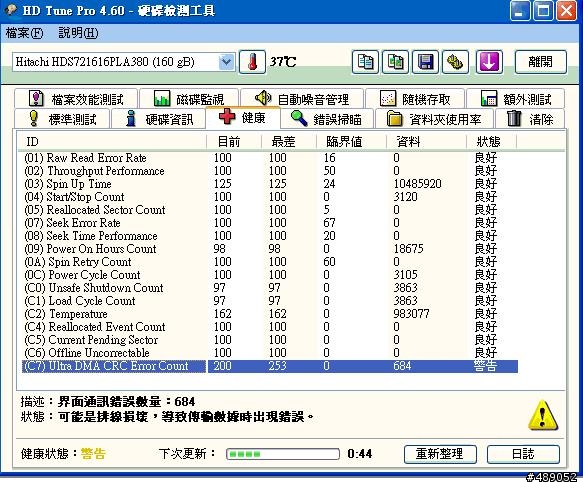Image resolution: width=583 pixels, height=485 pixels.
Task: Select the (09) Power On Hours Count row
Action: tap(270, 249)
